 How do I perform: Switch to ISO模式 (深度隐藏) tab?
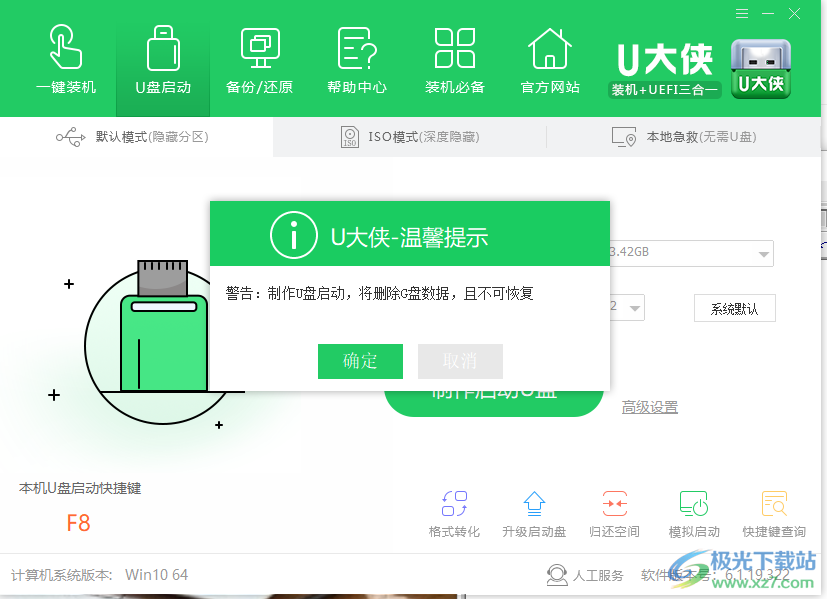pyautogui.click(x=410, y=137)
